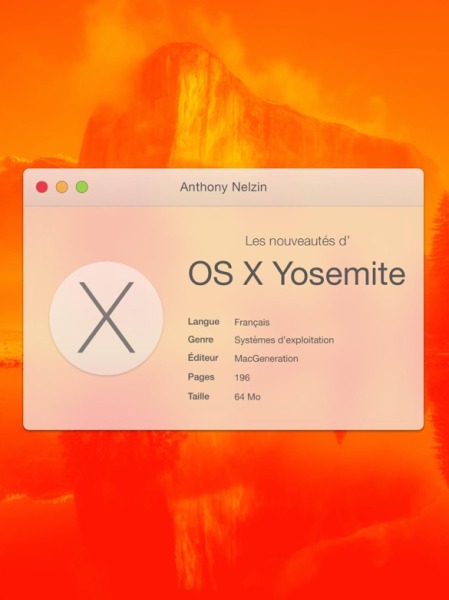
Task: Open the MacGeneration publisher link
Action: coord(266,359)
